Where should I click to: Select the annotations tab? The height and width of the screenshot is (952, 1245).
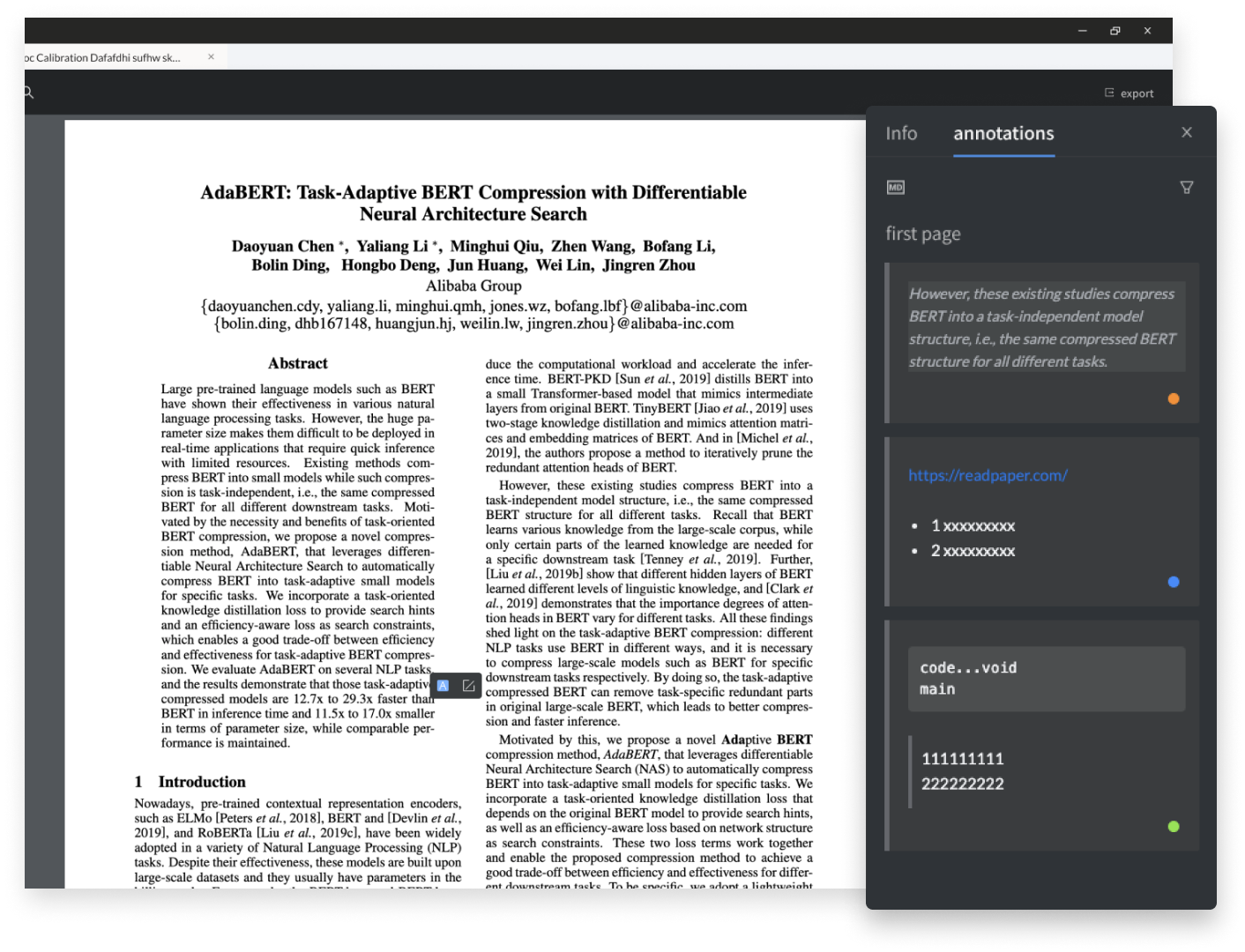coord(1003,133)
